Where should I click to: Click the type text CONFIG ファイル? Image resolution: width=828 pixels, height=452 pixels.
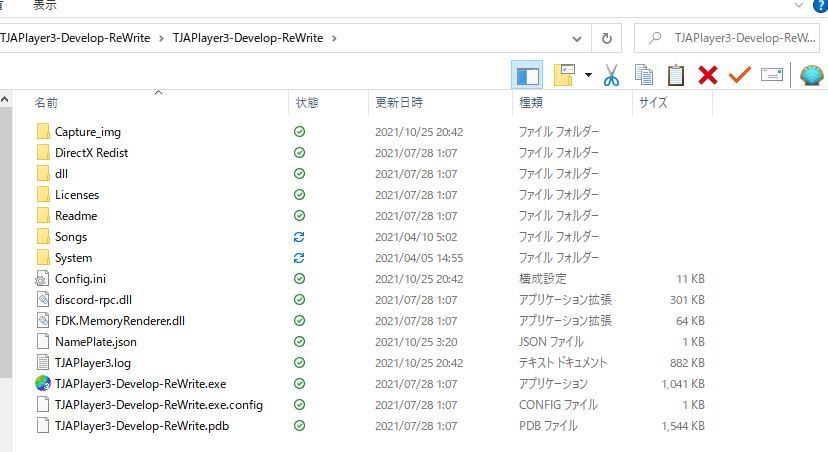pos(558,404)
